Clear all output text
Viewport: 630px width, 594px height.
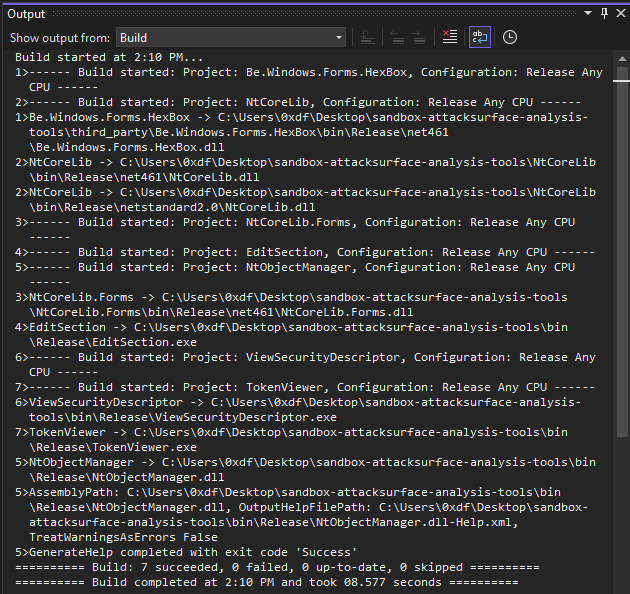click(450, 37)
